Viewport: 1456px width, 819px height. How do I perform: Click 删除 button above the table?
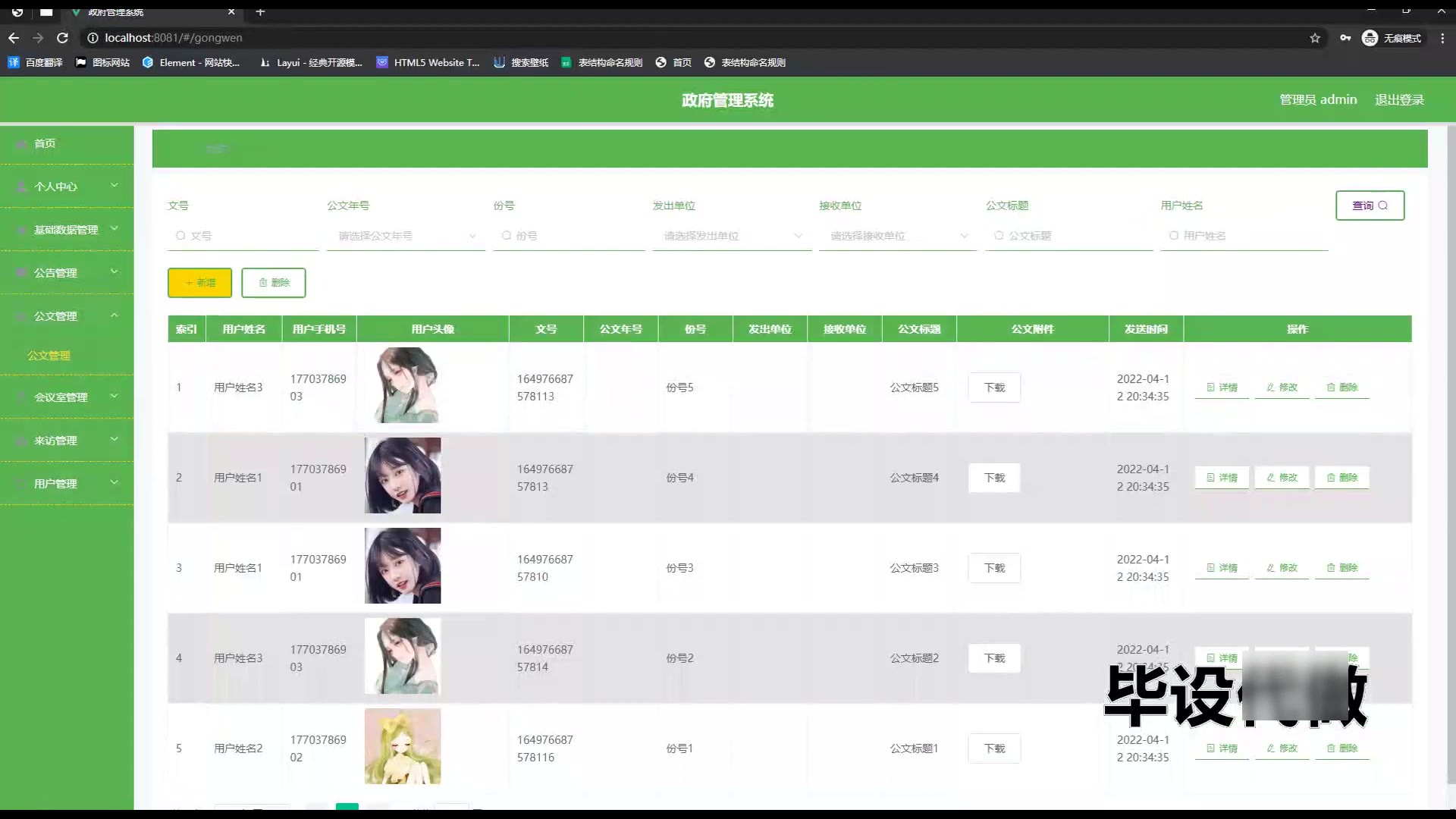(273, 283)
